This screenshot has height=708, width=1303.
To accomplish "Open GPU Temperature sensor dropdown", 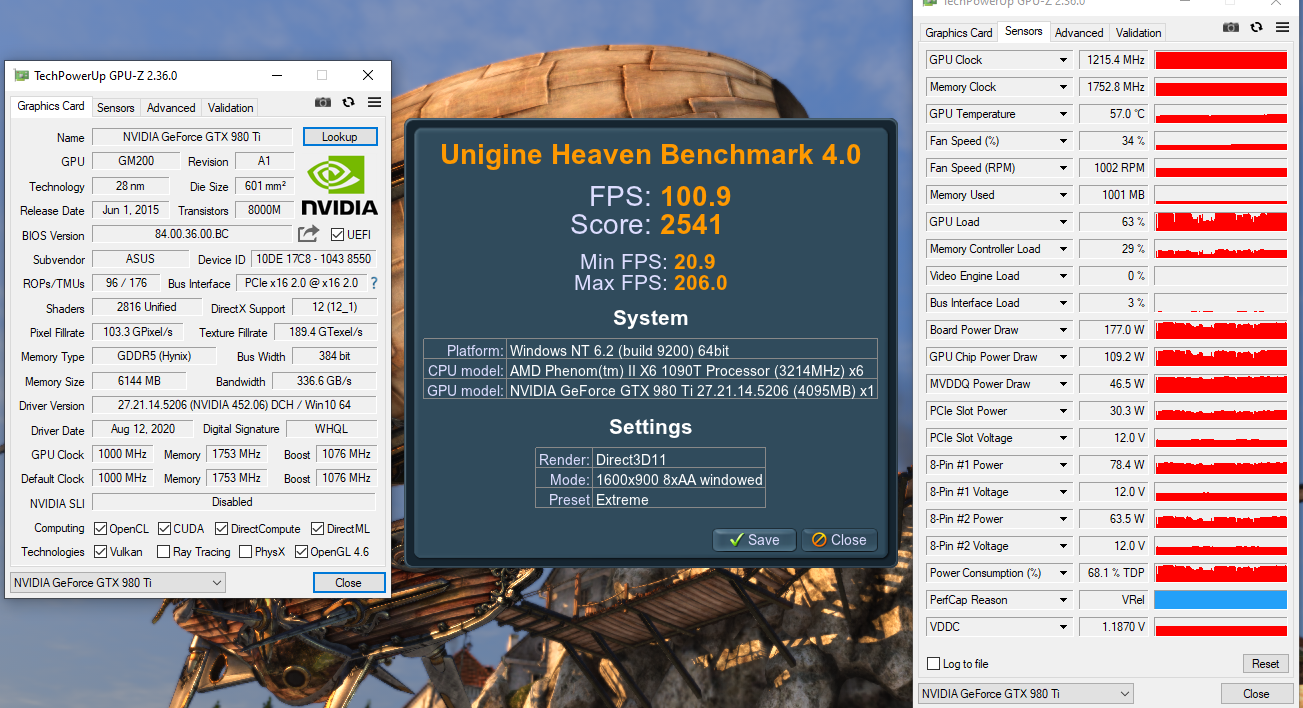I will click(1063, 114).
